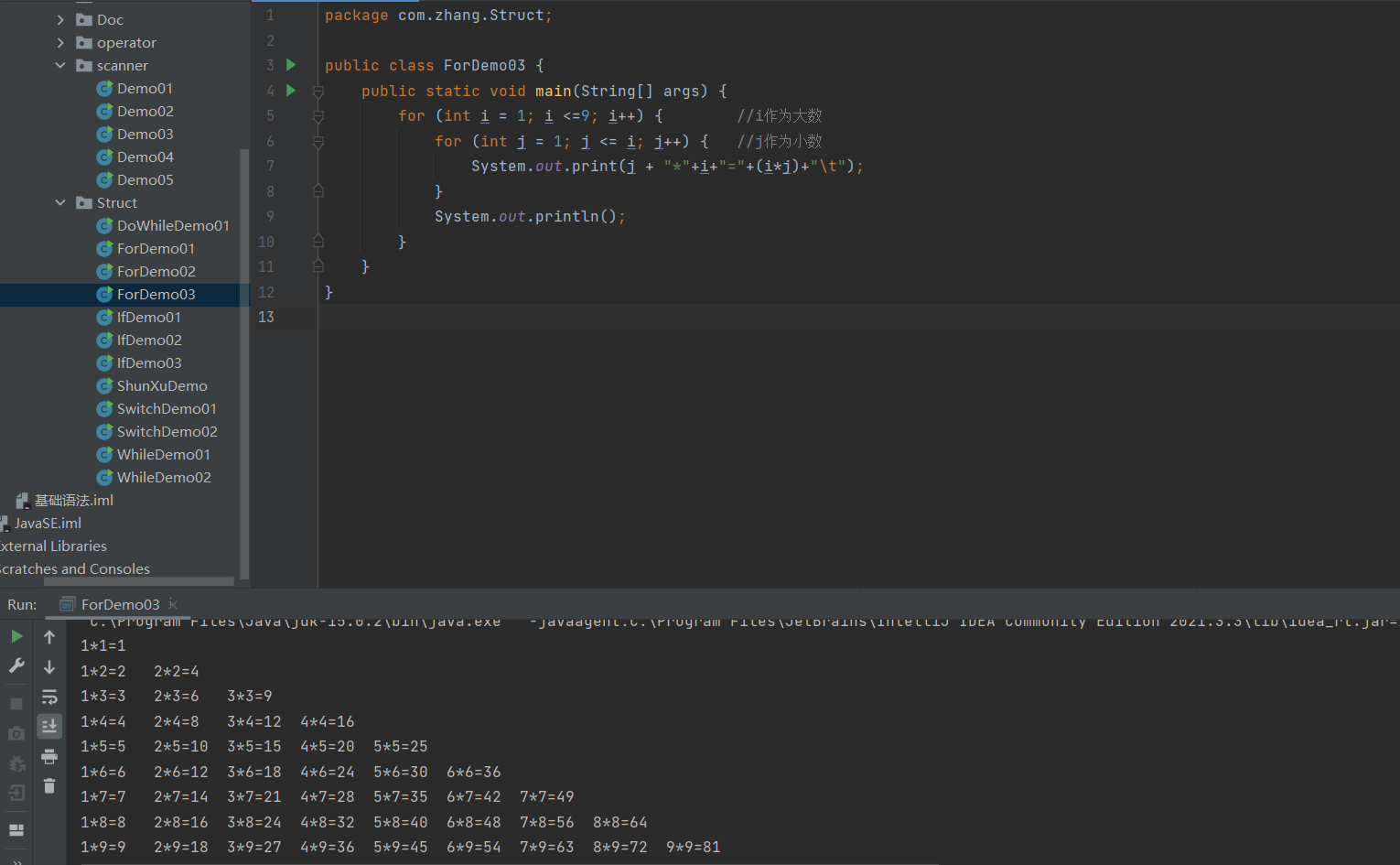Image resolution: width=1400 pixels, height=865 pixels.
Task: Expand the Doc folder
Action: [x=60, y=19]
